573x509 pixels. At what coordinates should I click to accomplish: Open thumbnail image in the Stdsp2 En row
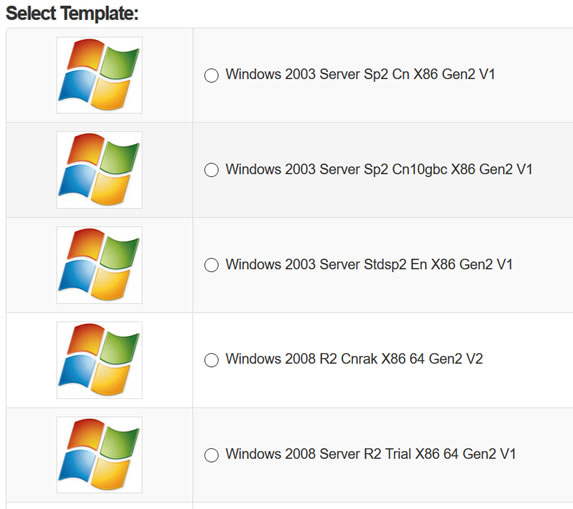99,265
